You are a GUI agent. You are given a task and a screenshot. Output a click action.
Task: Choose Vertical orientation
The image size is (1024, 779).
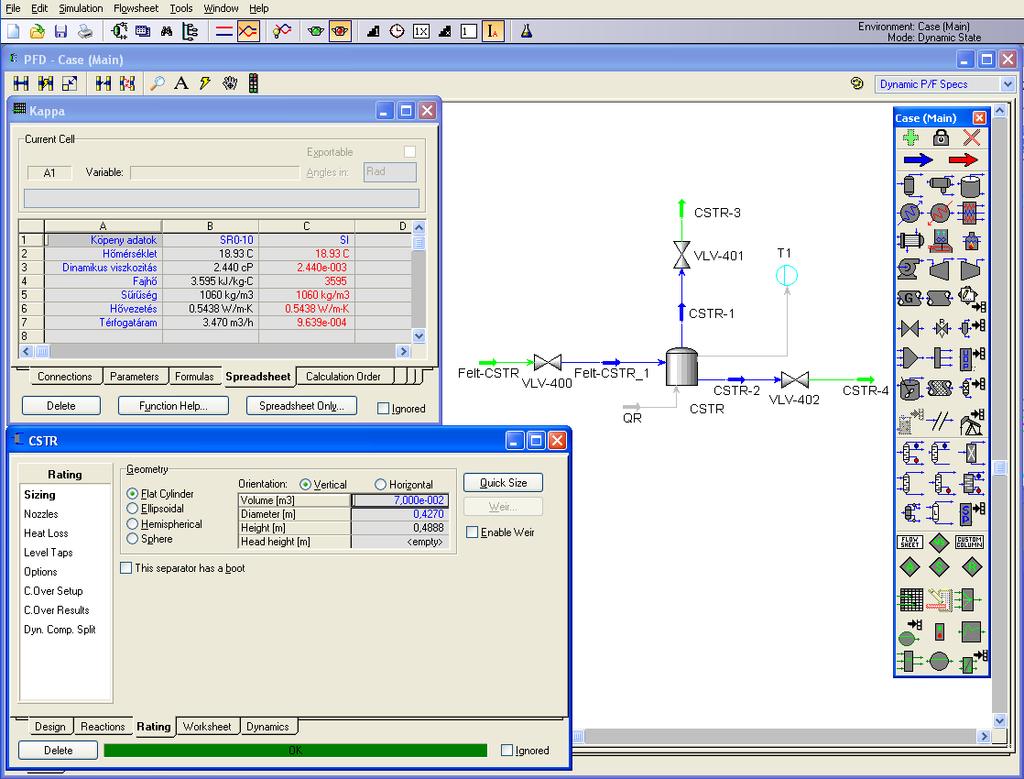tap(305, 485)
